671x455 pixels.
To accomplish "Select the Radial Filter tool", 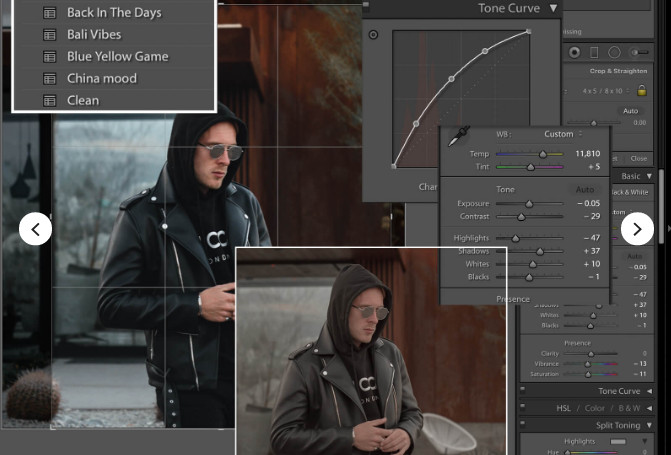I will (614, 52).
